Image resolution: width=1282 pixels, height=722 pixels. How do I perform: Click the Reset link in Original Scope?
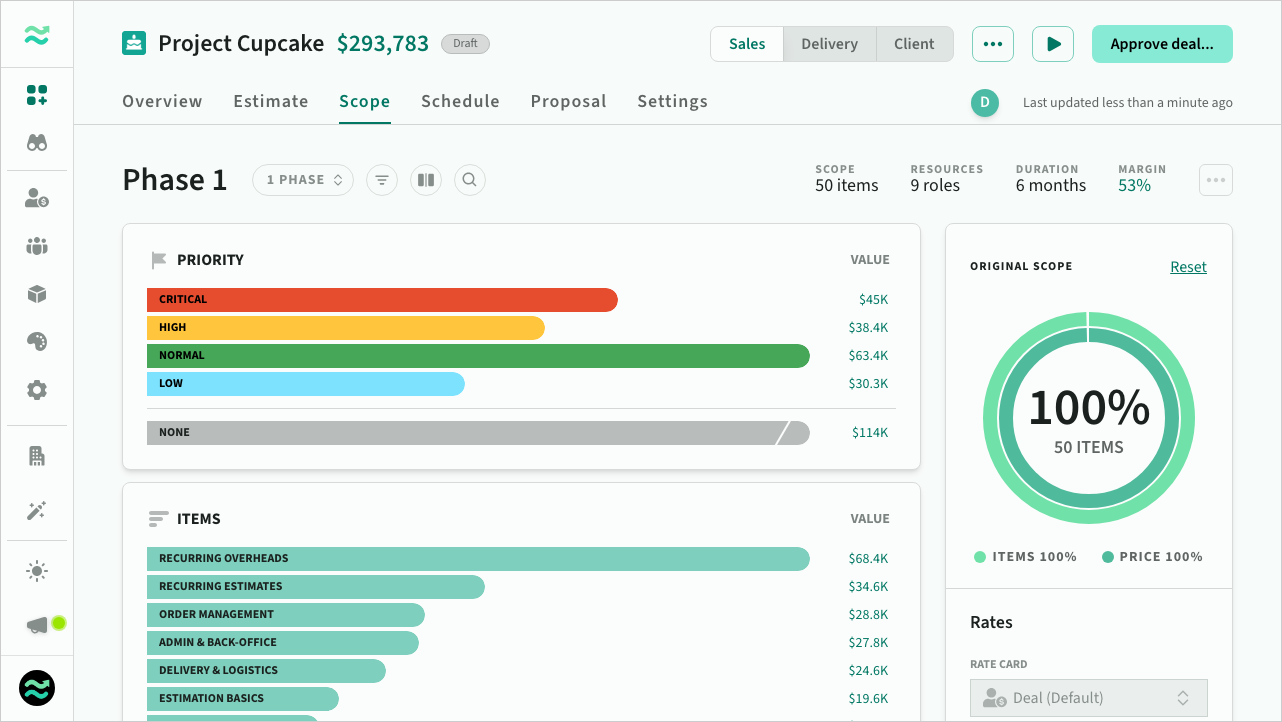pos(1188,267)
